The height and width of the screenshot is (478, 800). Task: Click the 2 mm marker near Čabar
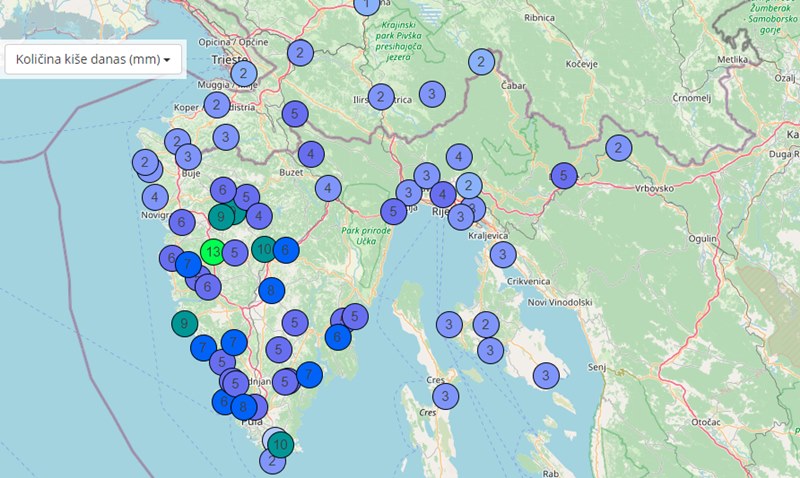pos(481,62)
